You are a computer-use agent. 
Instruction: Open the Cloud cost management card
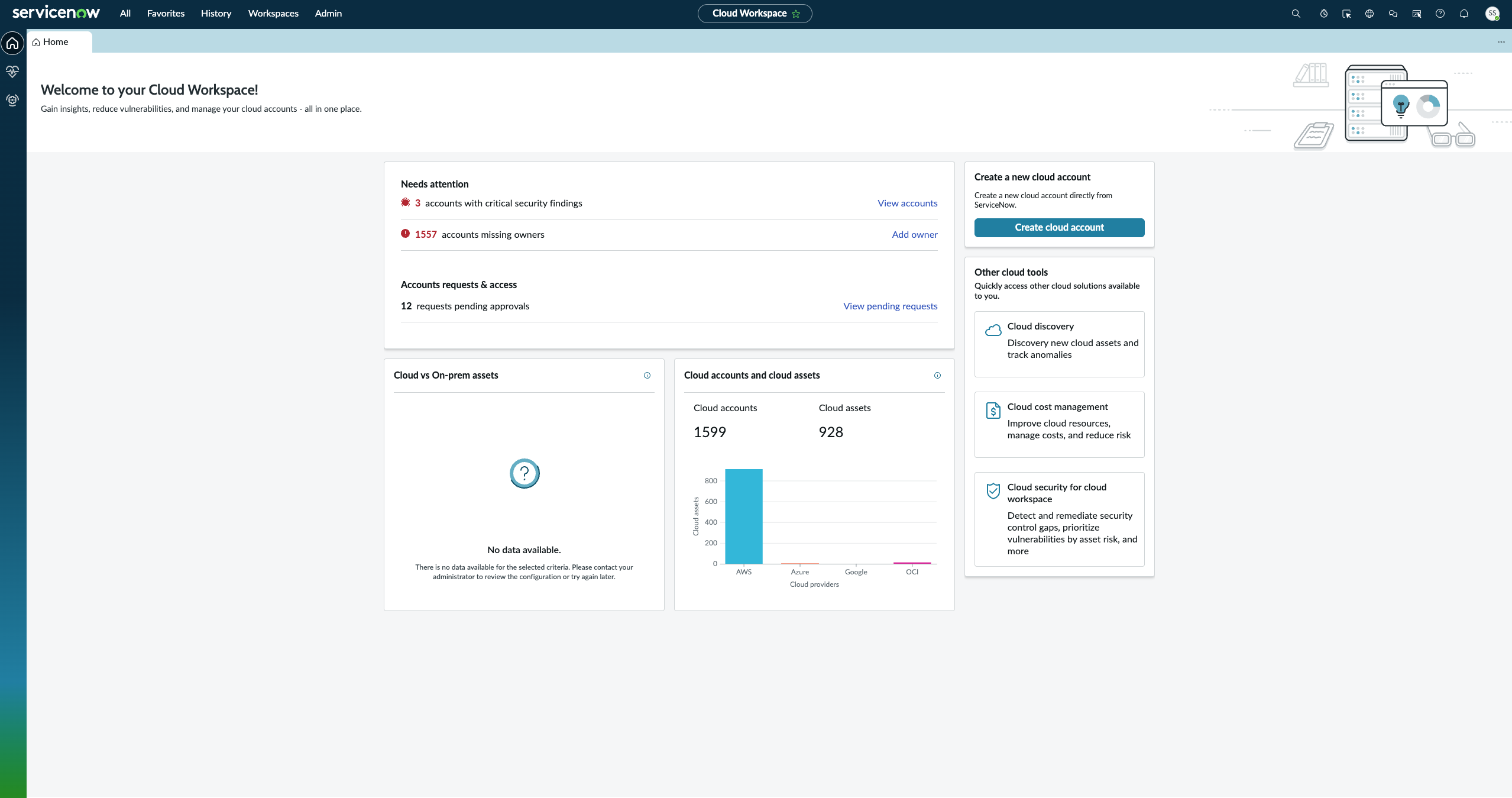1059,425
